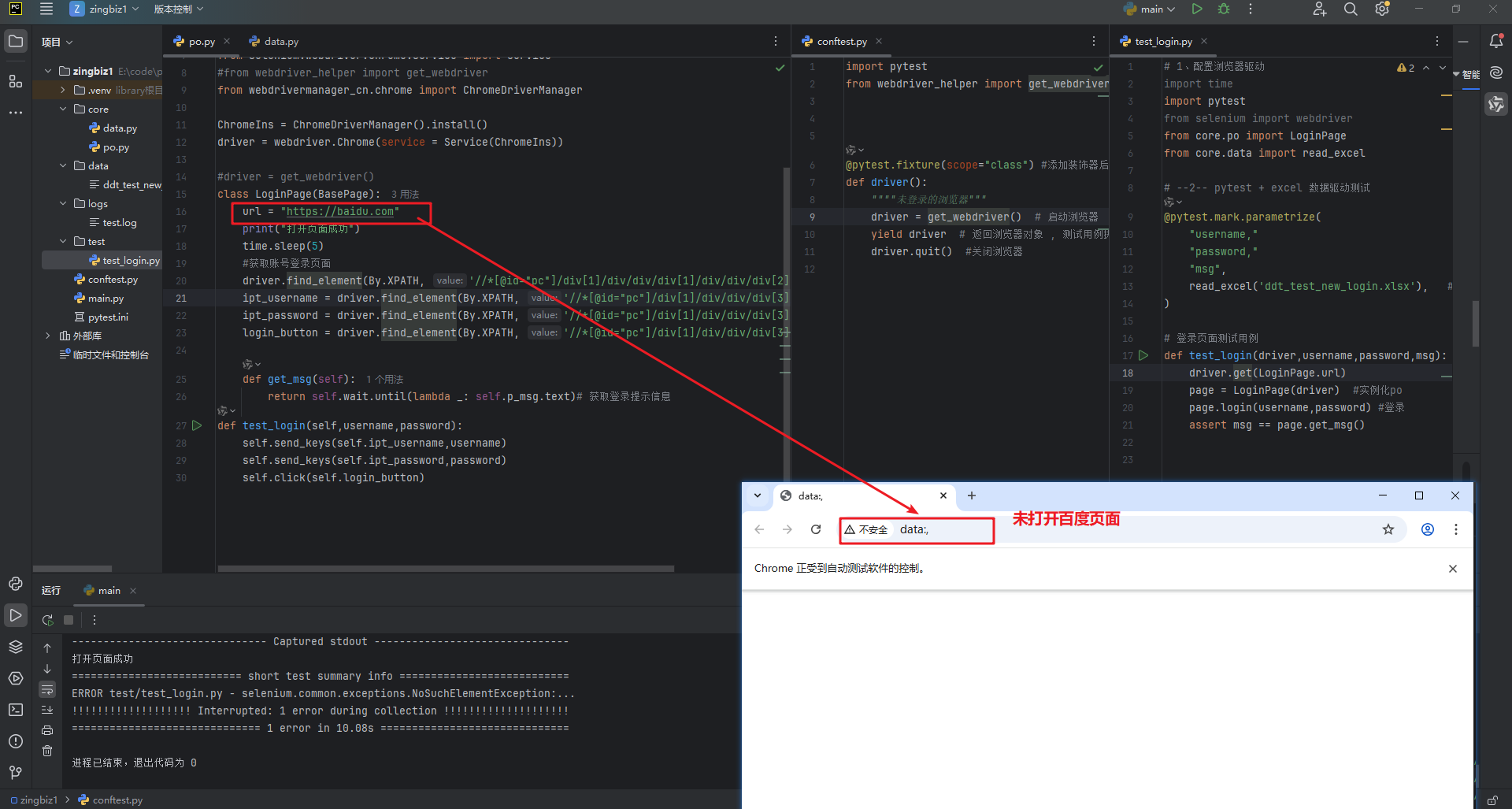Expand the .venv folder
Viewport: 1512px width, 809px height.
tap(63, 90)
